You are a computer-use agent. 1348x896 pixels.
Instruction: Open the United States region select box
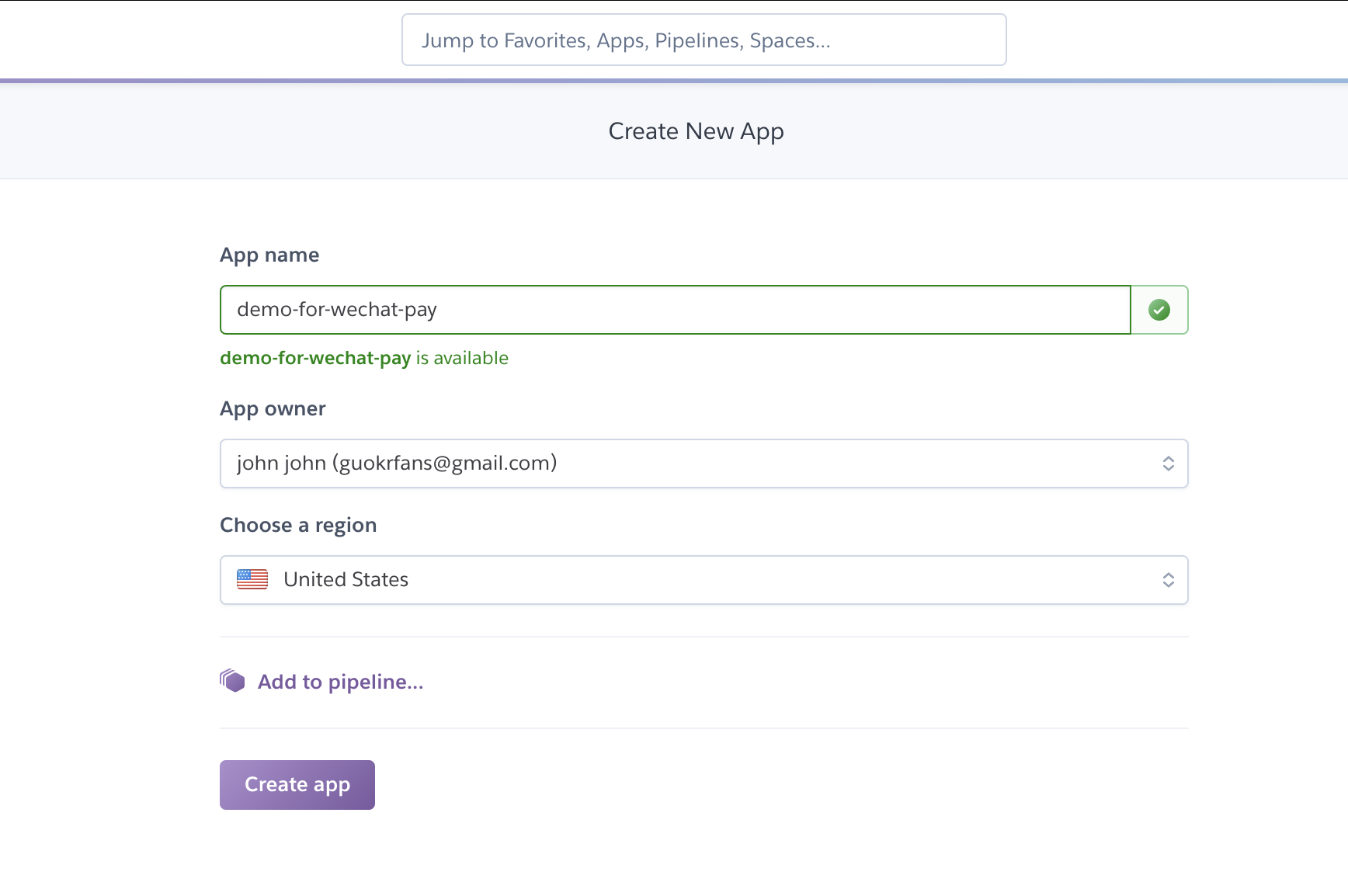pyautogui.click(x=703, y=580)
